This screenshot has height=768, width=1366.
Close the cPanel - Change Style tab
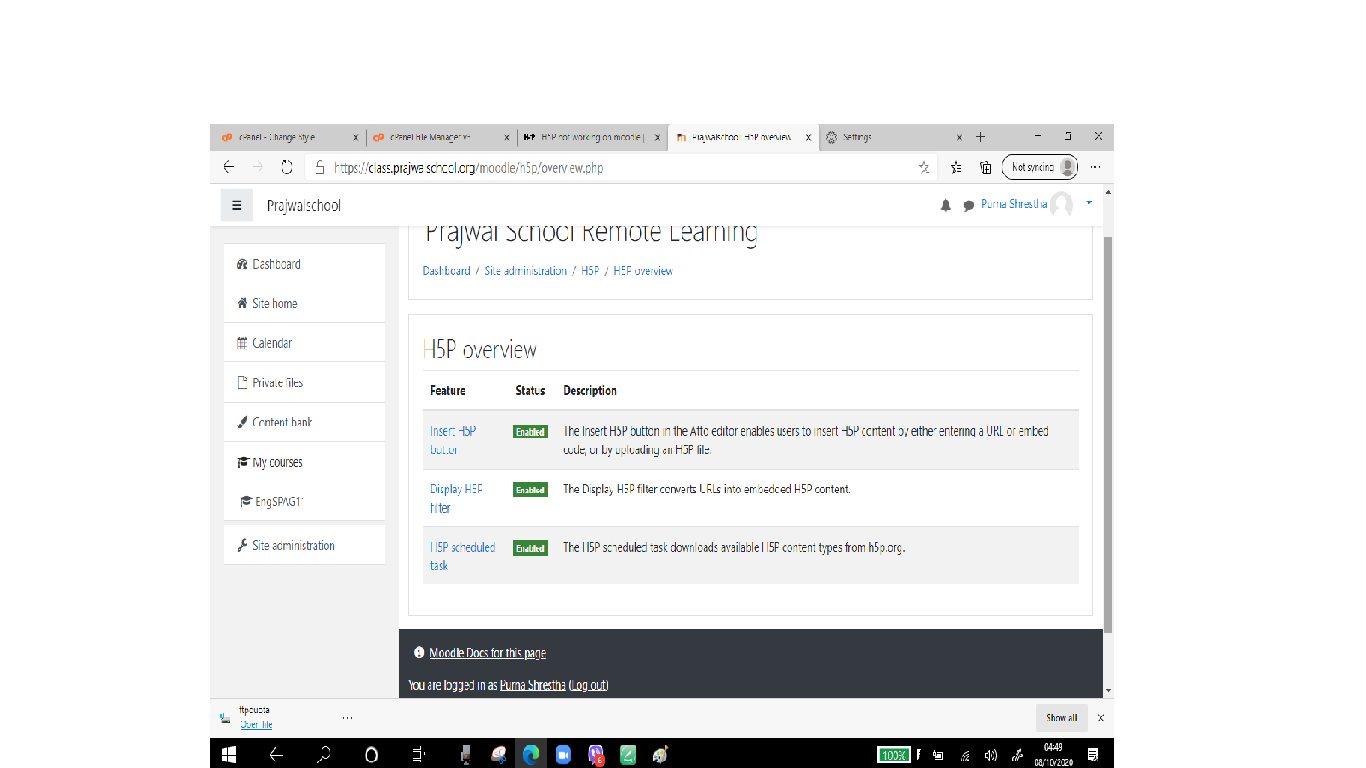(x=356, y=138)
